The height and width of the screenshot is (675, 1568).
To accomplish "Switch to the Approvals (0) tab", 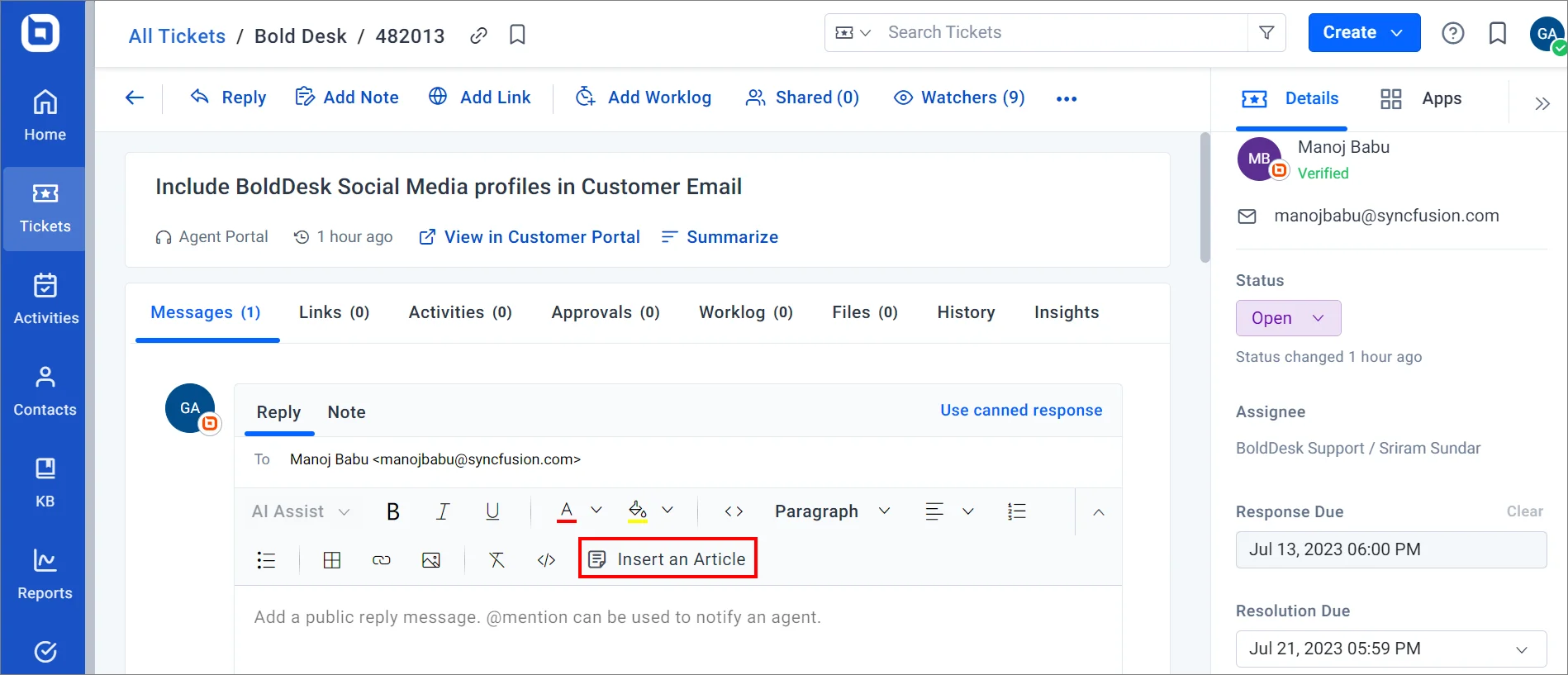I will (x=606, y=313).
